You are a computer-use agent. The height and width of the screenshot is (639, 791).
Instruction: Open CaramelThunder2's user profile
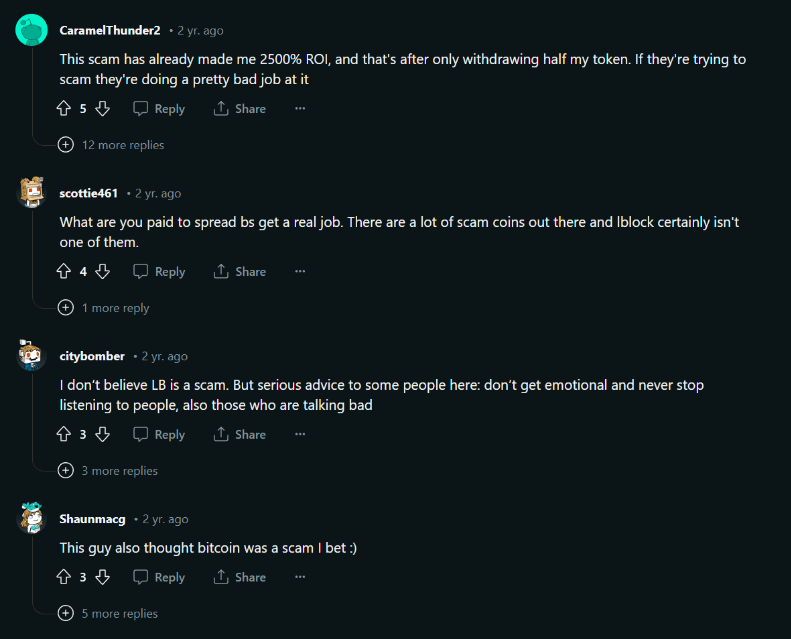click(x=110, y=31)
